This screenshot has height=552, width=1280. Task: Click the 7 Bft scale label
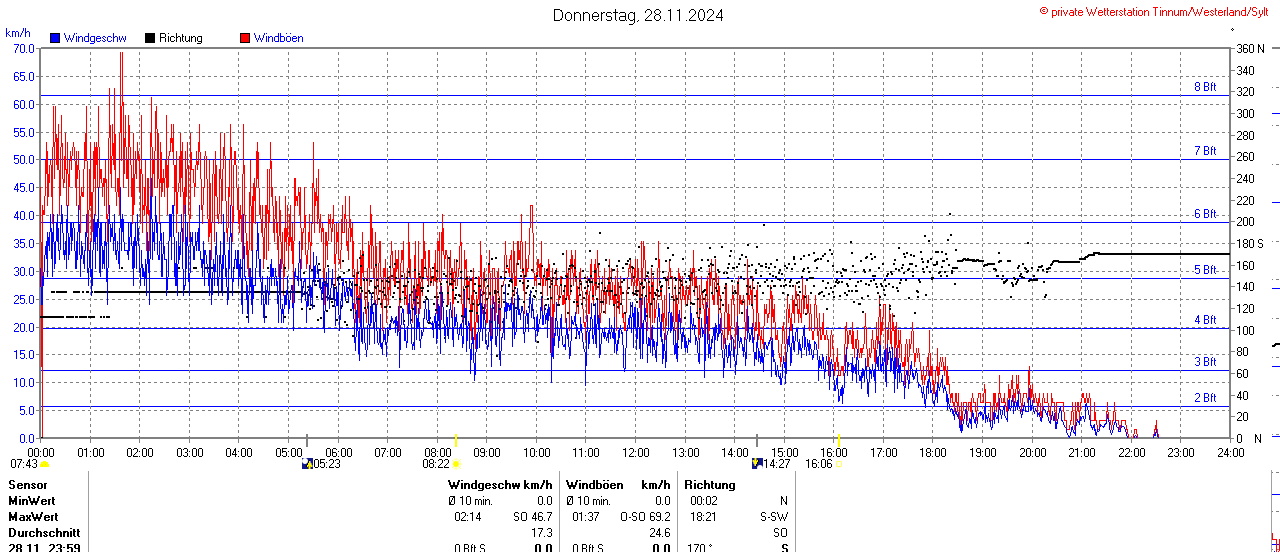(1205, 151)
